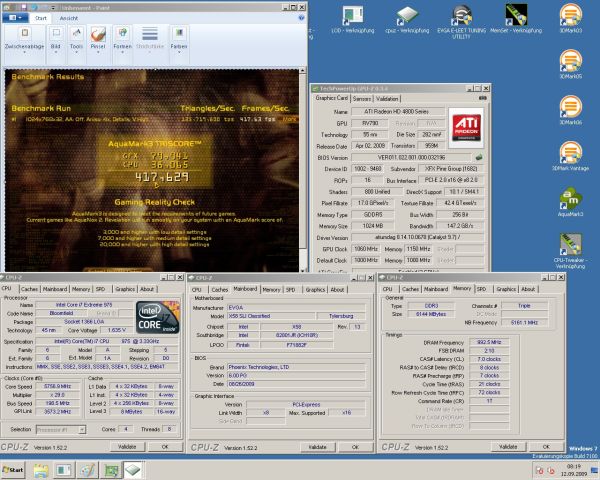The width and height of the screenshot is (600, 480).
Task: Click the 'Intel Core i7 Extreme 975' name field
Action: pyautogui.click(x=84, y=305)
